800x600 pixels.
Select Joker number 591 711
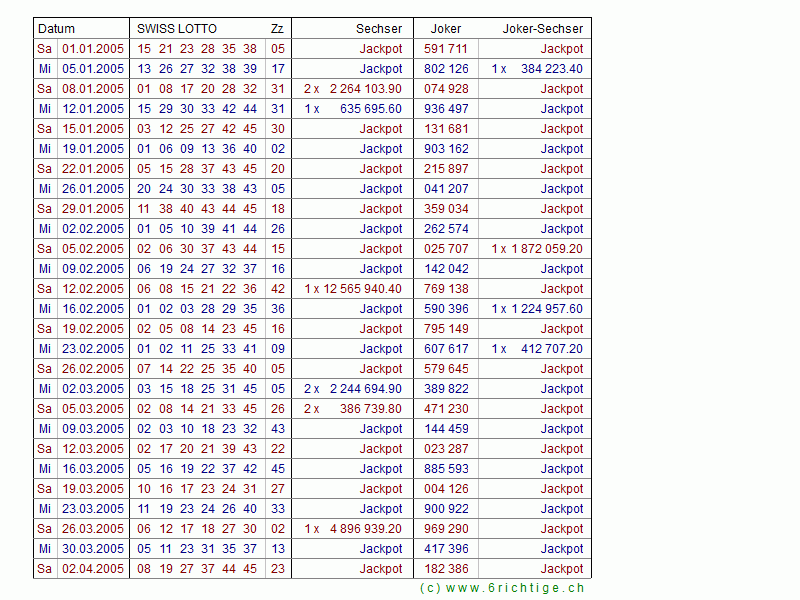pos(446,49)
